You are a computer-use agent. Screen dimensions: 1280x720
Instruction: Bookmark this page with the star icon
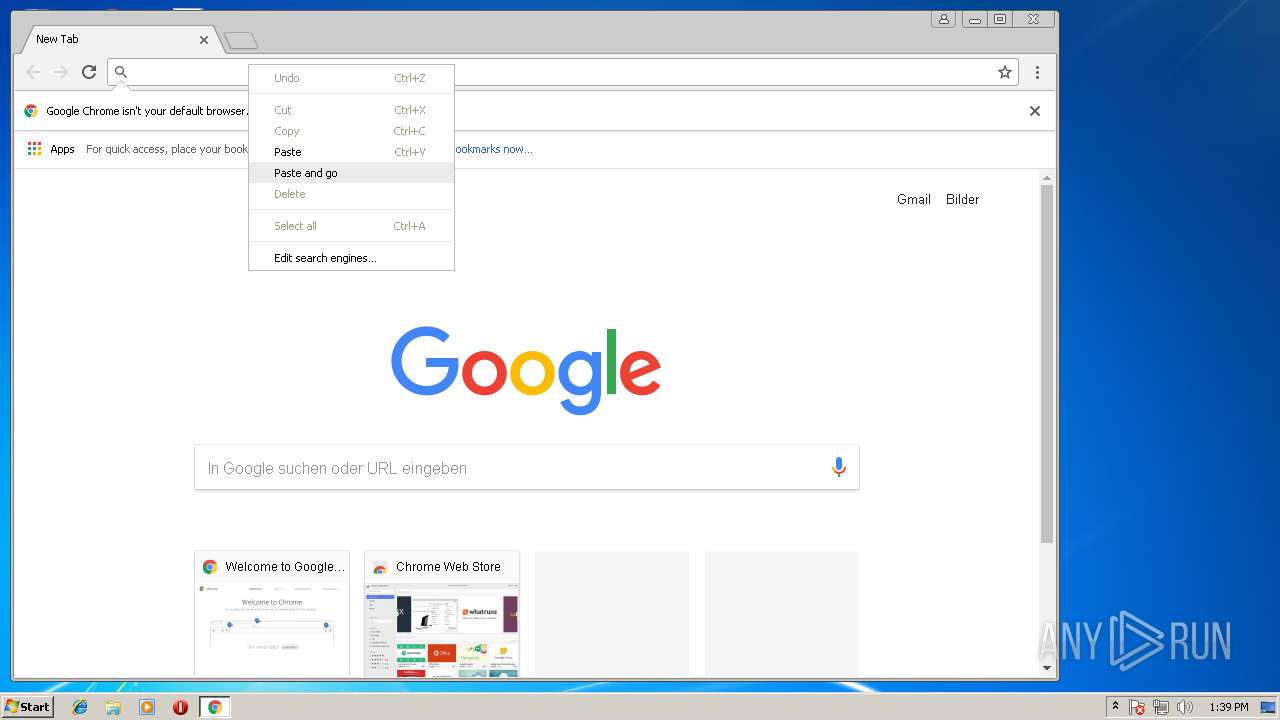(x=1005, y=72)
